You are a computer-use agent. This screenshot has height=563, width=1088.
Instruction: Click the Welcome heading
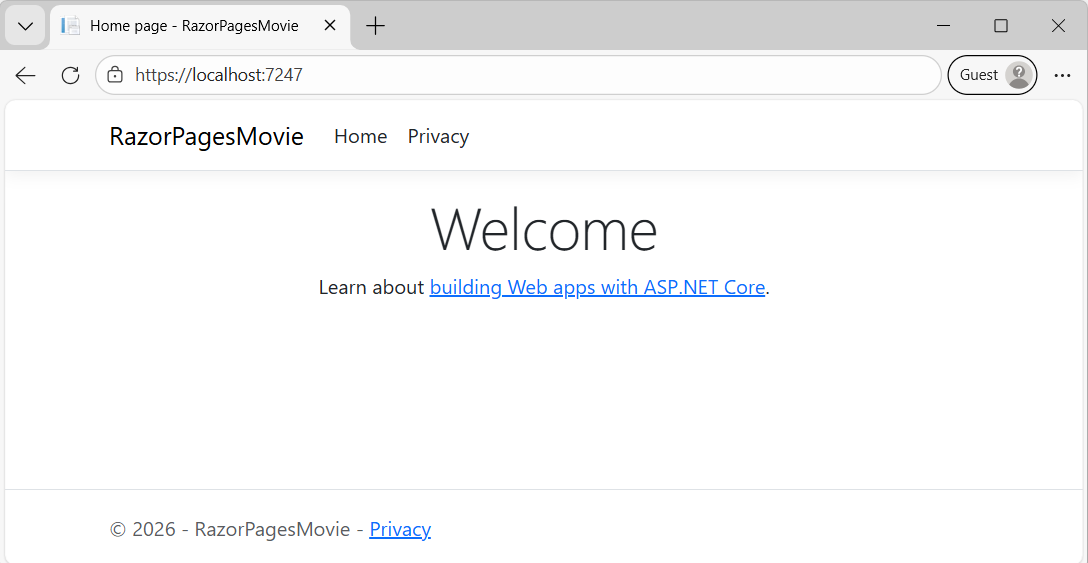coord(544,230)
